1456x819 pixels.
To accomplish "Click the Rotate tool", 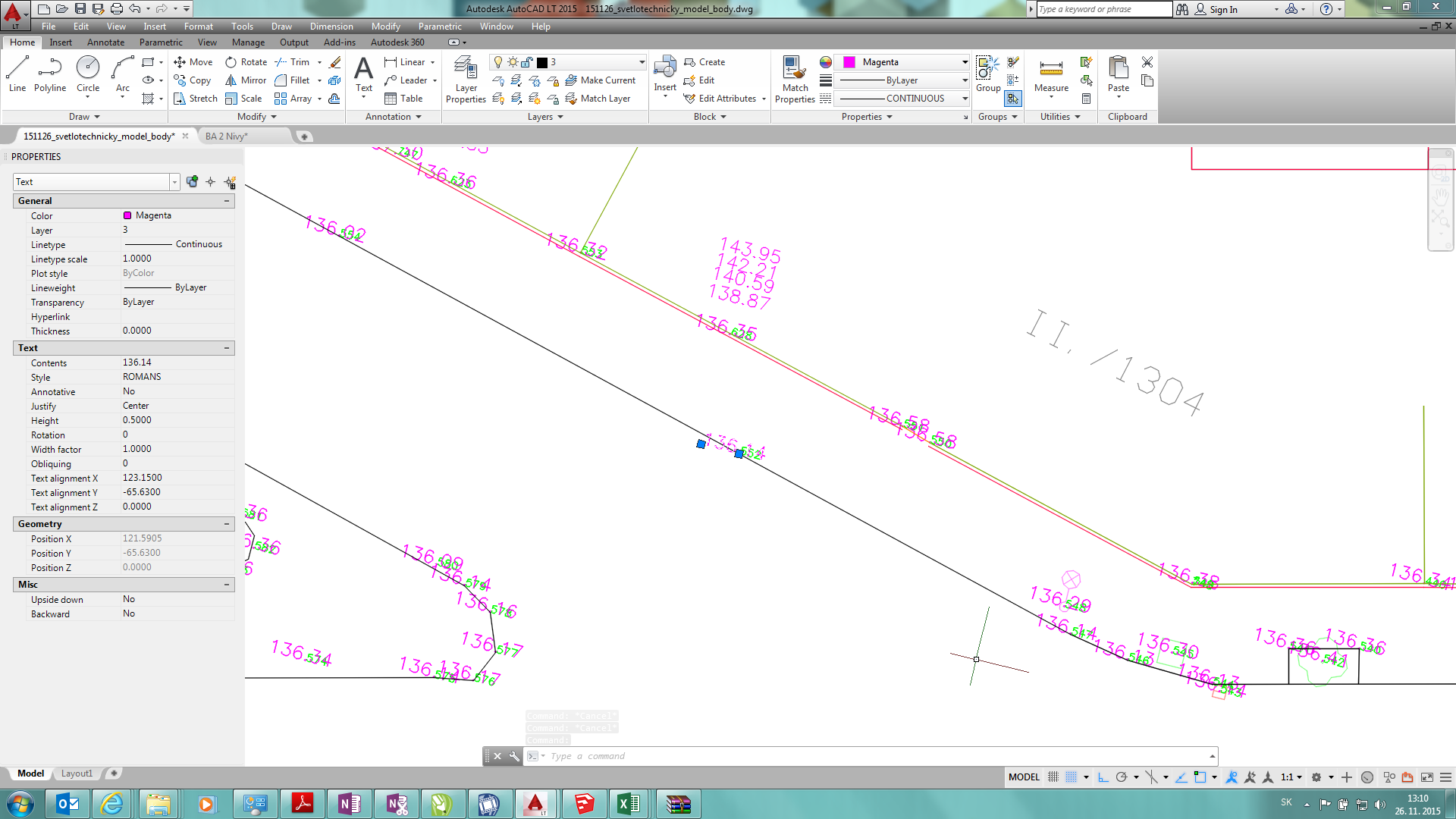I will point(246,62).
